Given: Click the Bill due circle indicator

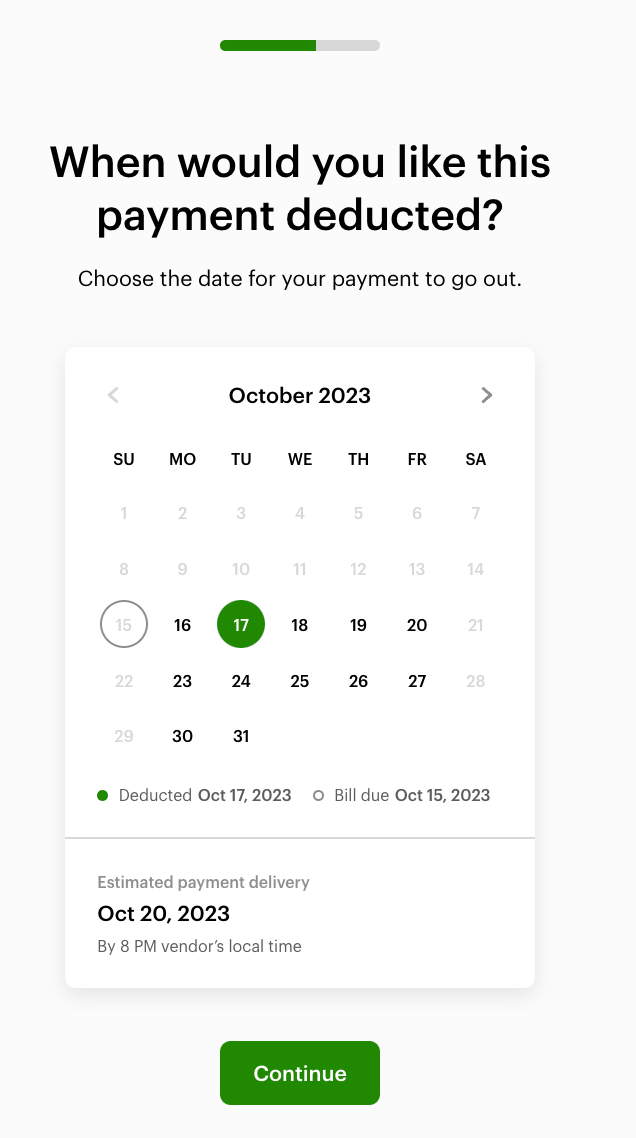Looking at the screenshot, I should pos(318,795).
